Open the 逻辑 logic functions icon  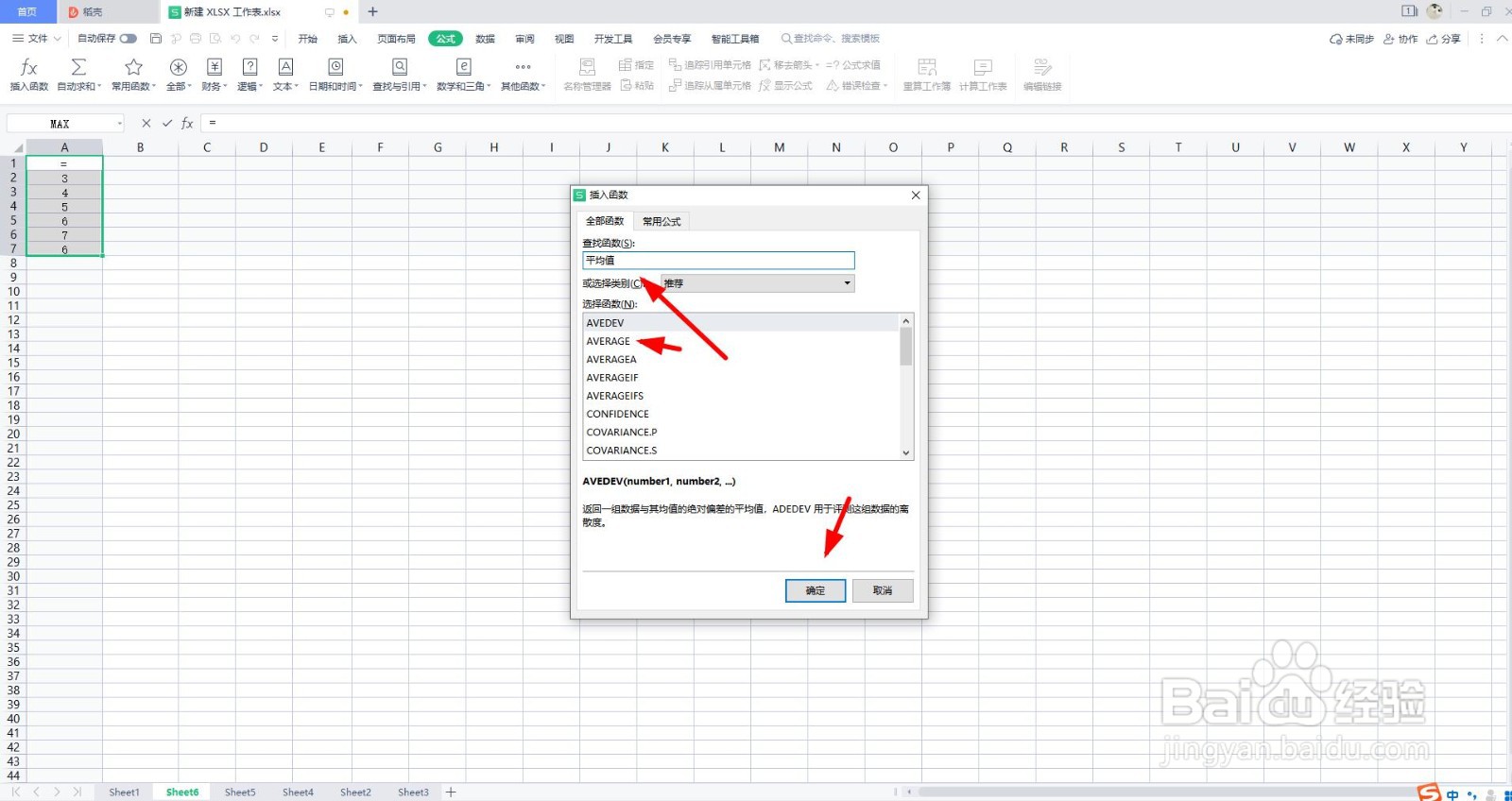click(x=249, y=67)
